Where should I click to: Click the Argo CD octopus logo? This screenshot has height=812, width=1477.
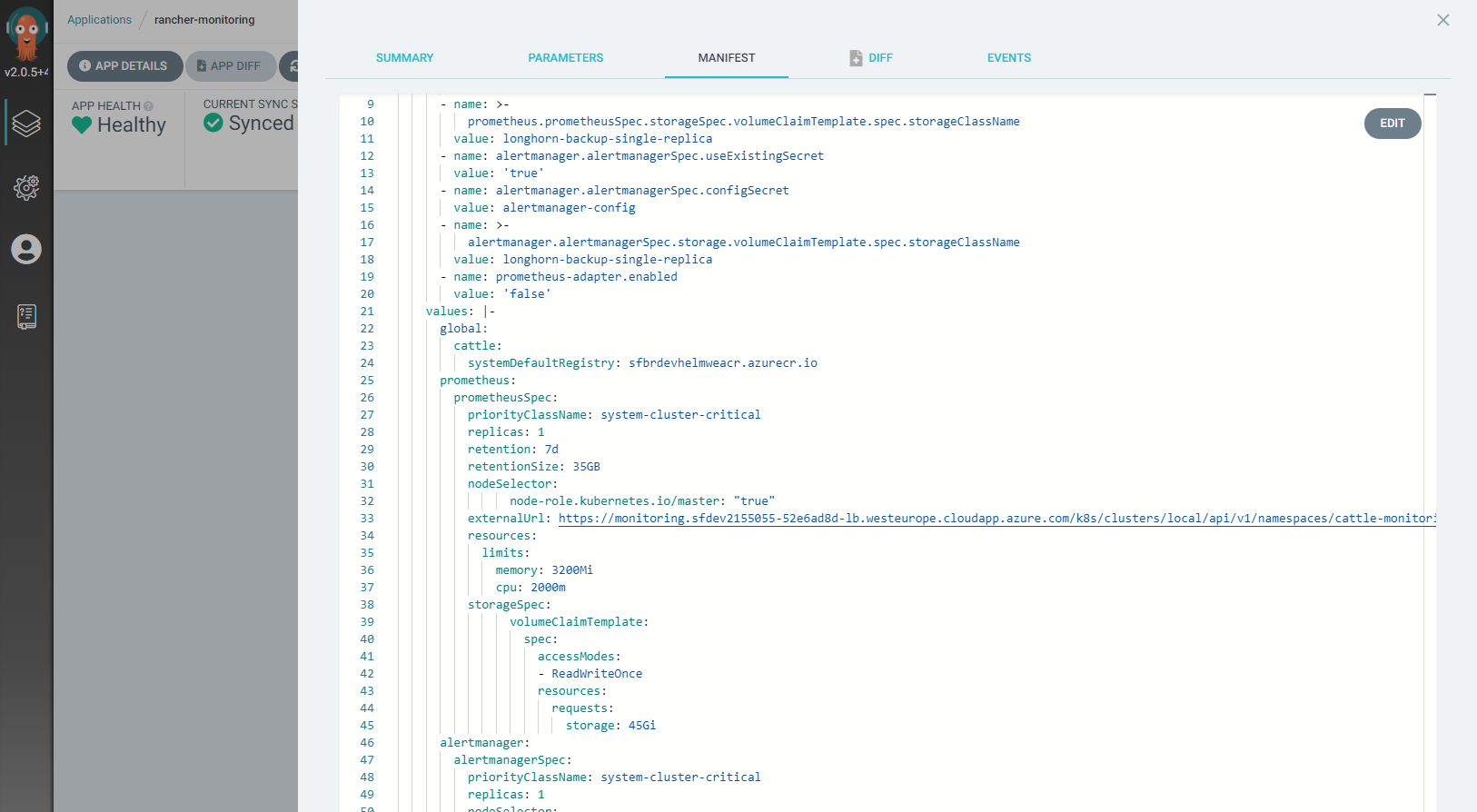[x=26, y=33]
